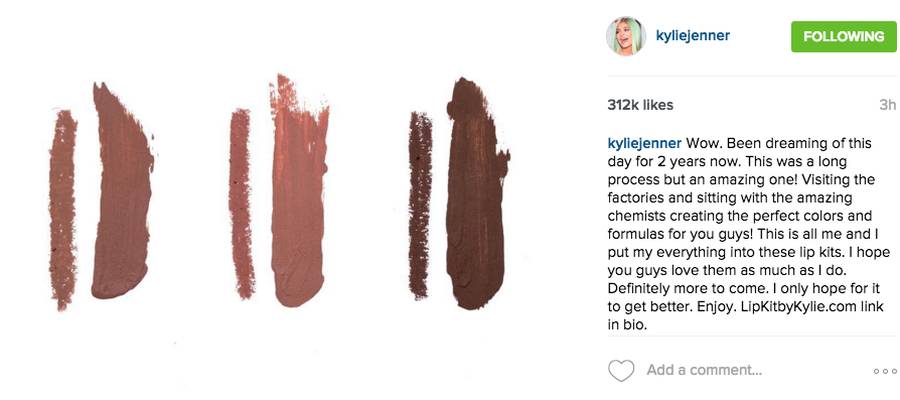The height and width of the screenshot is (400, 900).
Task: Pick the thin leftmost brown lip liner swatch
Action: pos(63,209)
